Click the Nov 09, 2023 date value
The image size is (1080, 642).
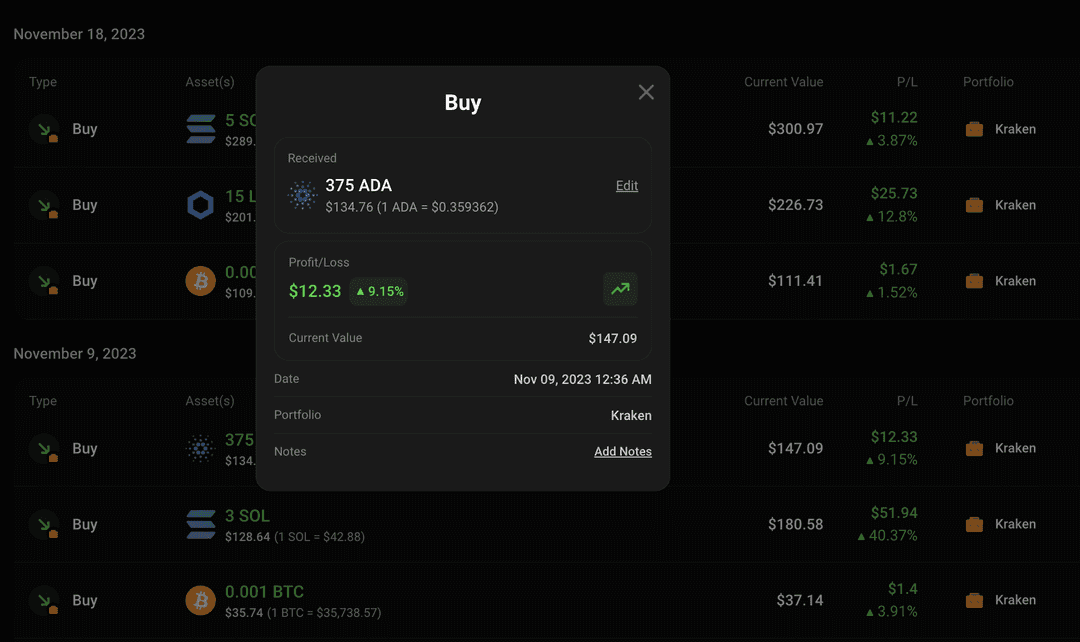[581, 379]
